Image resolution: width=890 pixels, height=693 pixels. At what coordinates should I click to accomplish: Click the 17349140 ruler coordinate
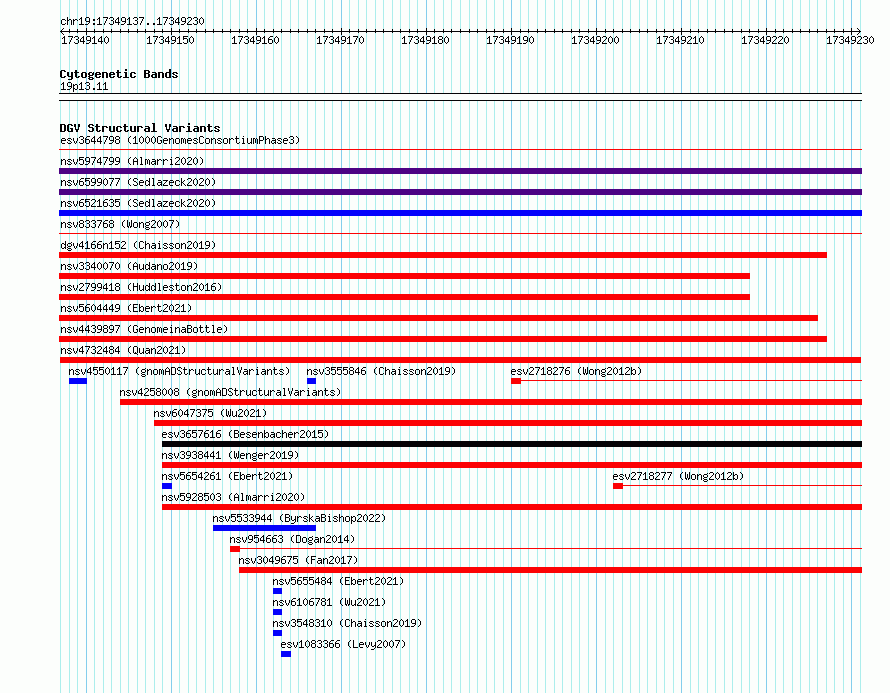pyautogui.click(x=85, y=40)
